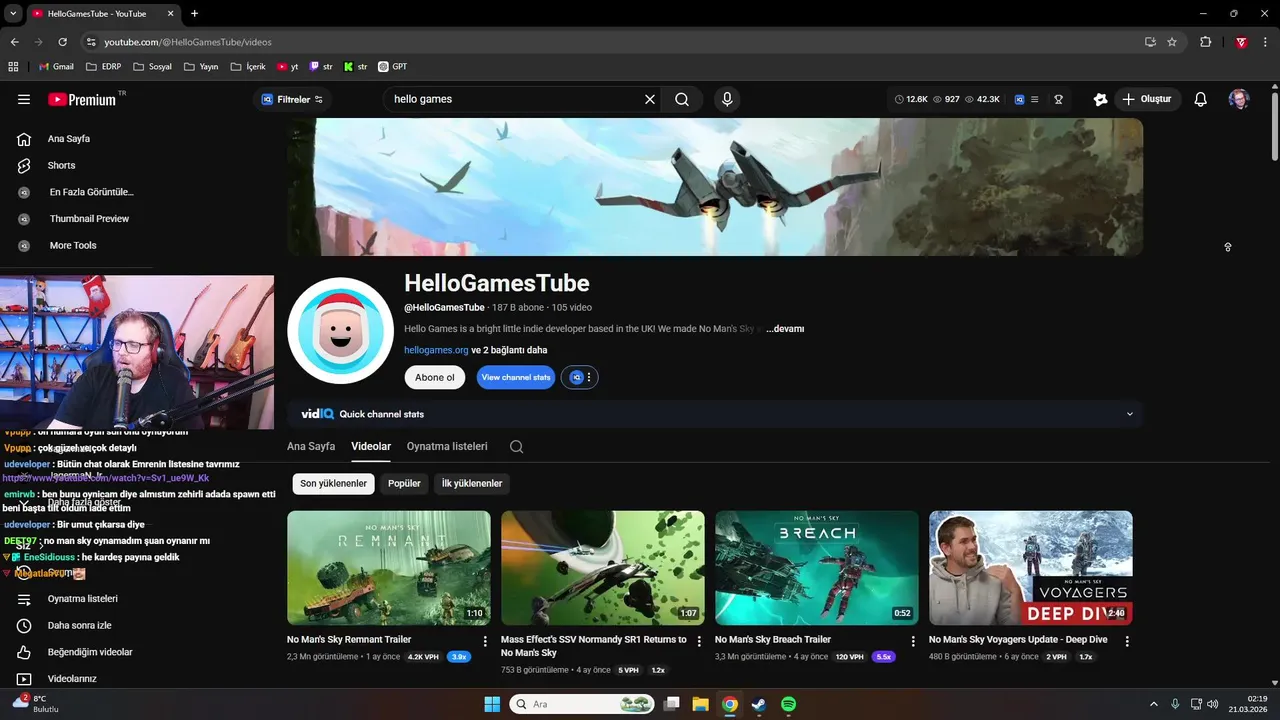1280x720 pixels.
Task: Play the Breach trailer thumbnail
Action: coord(816,568)
